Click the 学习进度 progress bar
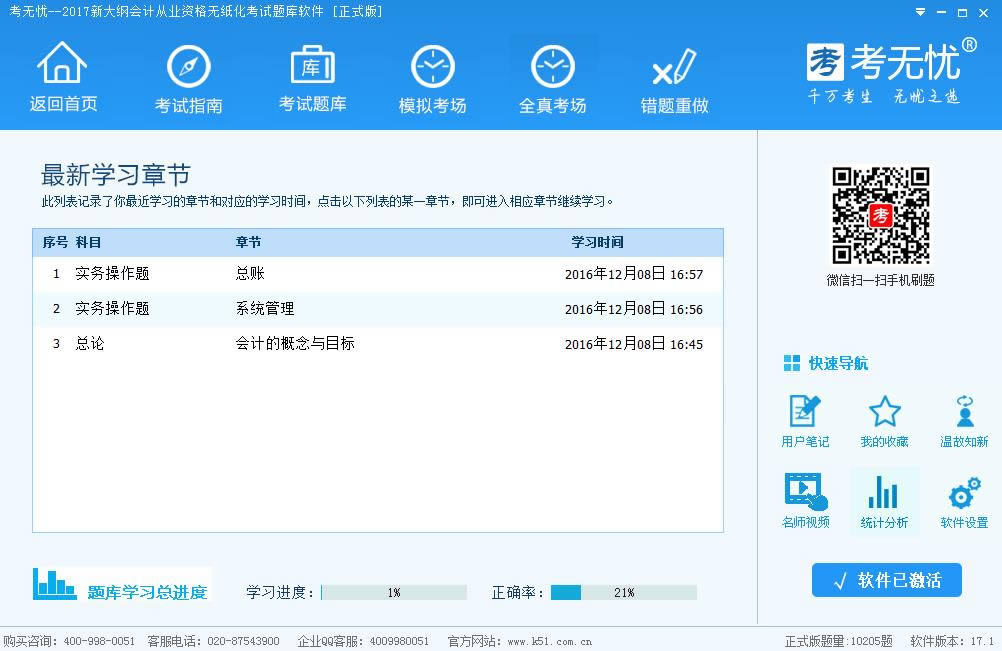The image size is (1002, 651). (394, 593)
